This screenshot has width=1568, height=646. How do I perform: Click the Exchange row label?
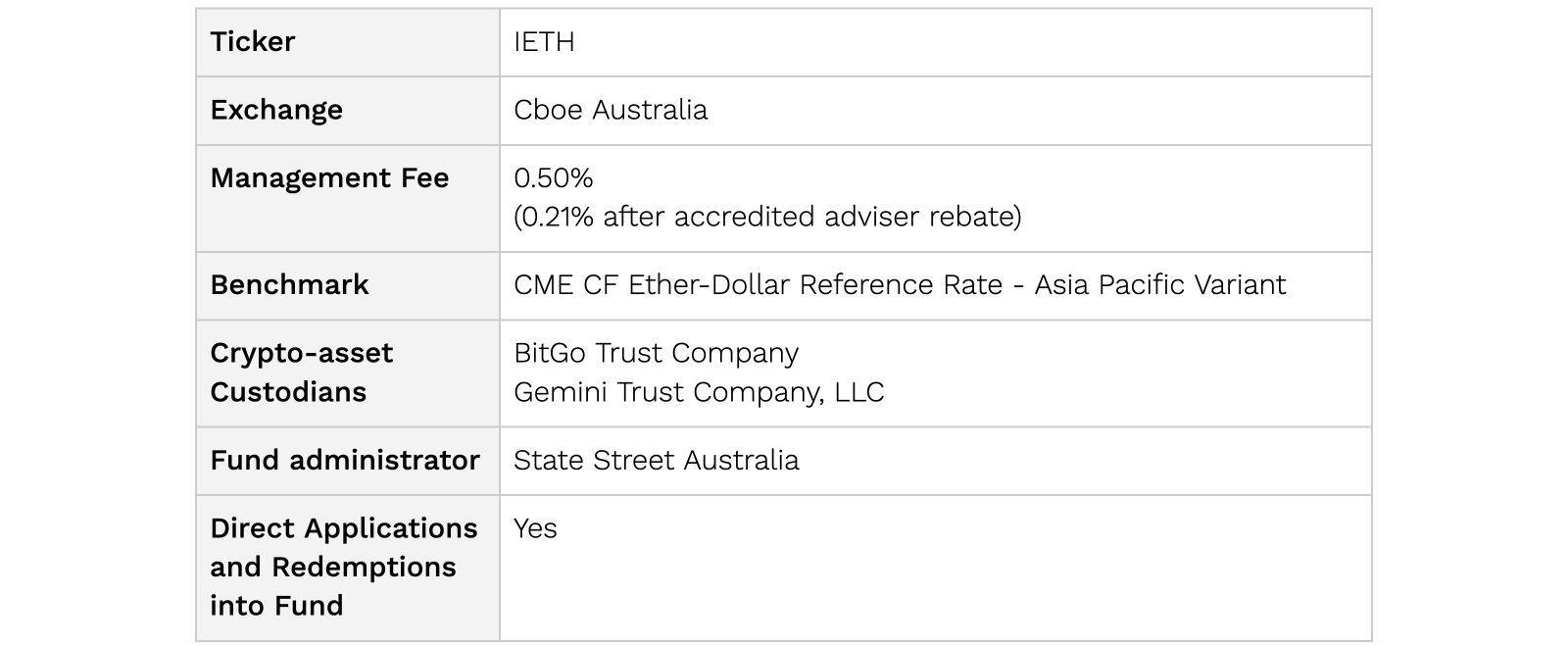point(276,110)
